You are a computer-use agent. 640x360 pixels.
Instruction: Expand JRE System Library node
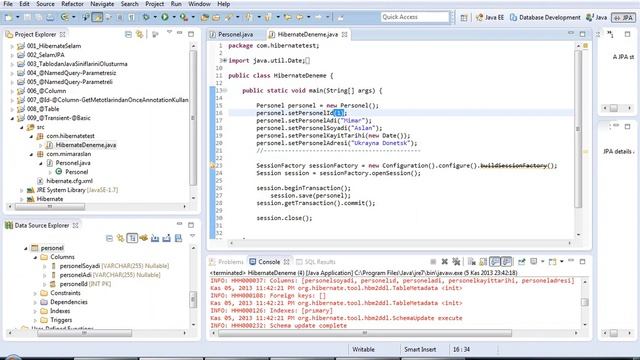coord(22,190)
